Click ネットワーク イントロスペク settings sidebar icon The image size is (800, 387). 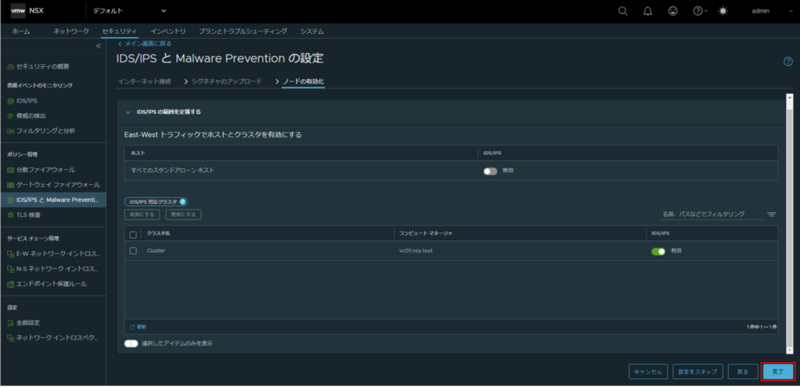point(10,338)
